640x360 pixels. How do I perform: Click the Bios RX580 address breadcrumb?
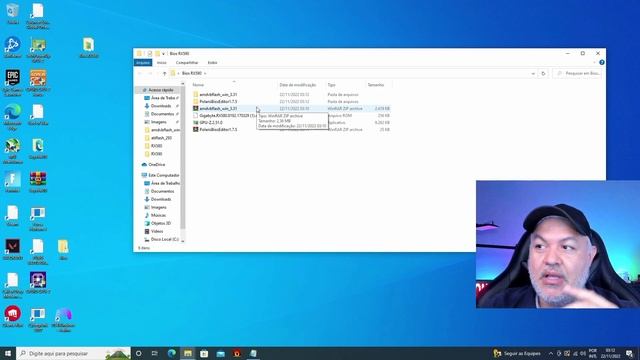(x=192, y=73)
